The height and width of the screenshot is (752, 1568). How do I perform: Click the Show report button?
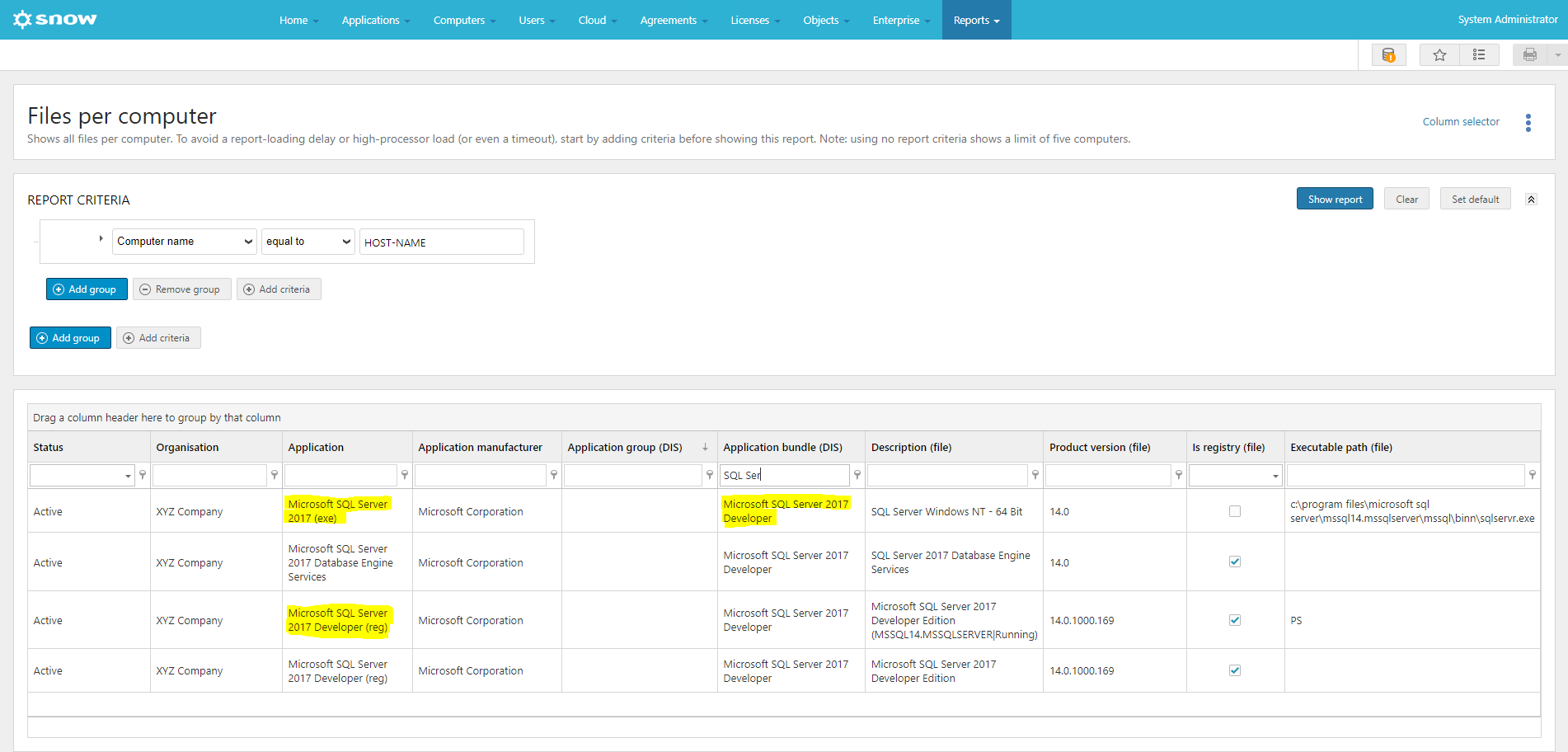click(x=1335, y=199)
